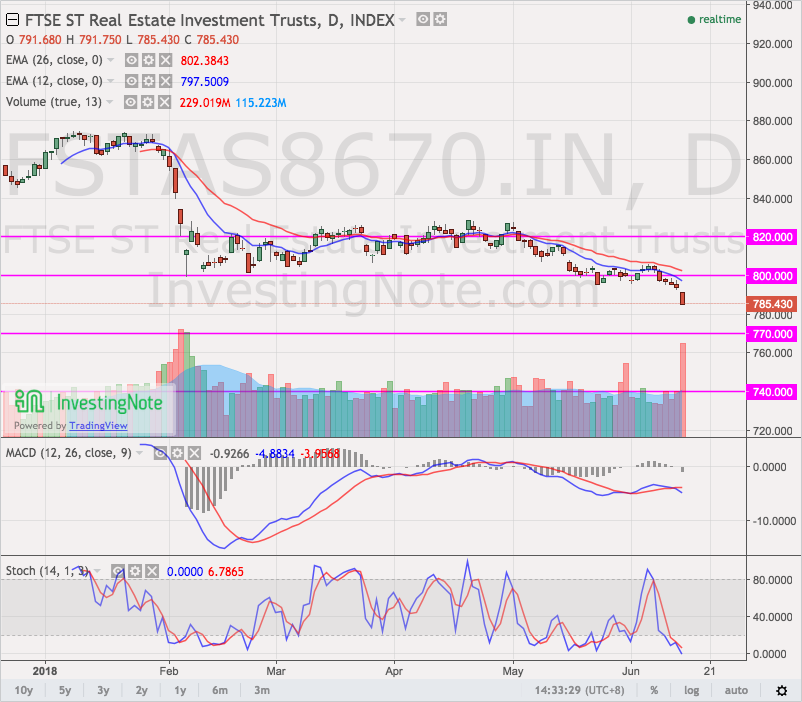Open Stoch indicator settings gear
Viewport: 802px width, 702px height.
pos(135,571)
